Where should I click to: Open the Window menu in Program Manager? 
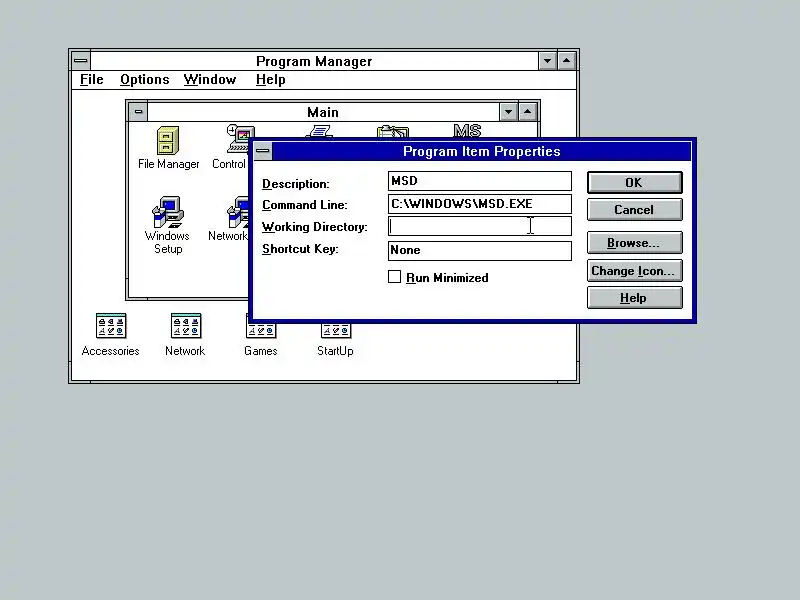[210, 80]
